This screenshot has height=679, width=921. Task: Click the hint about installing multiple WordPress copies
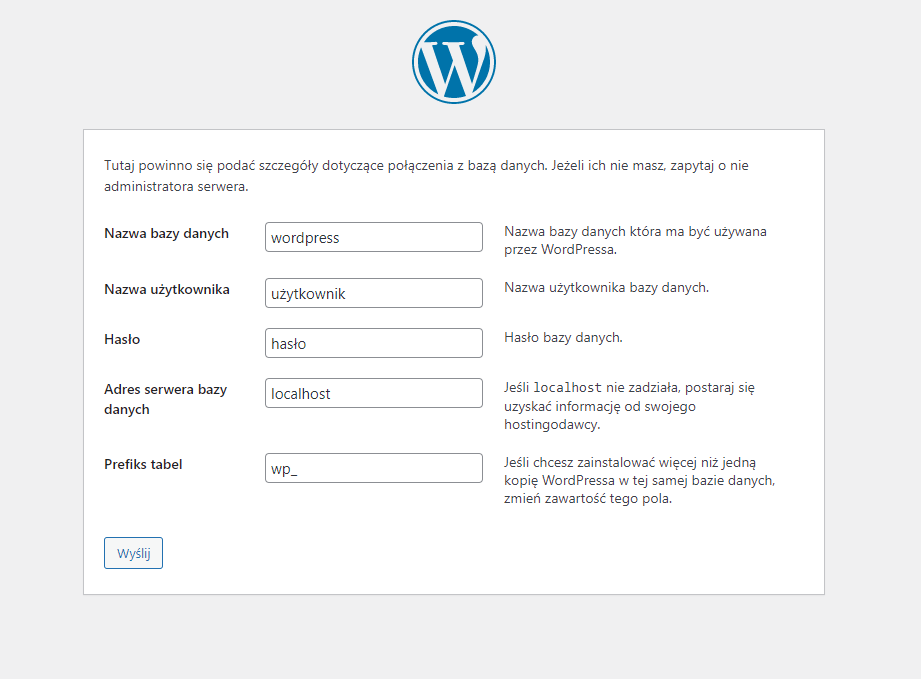(x=640, y=480)
